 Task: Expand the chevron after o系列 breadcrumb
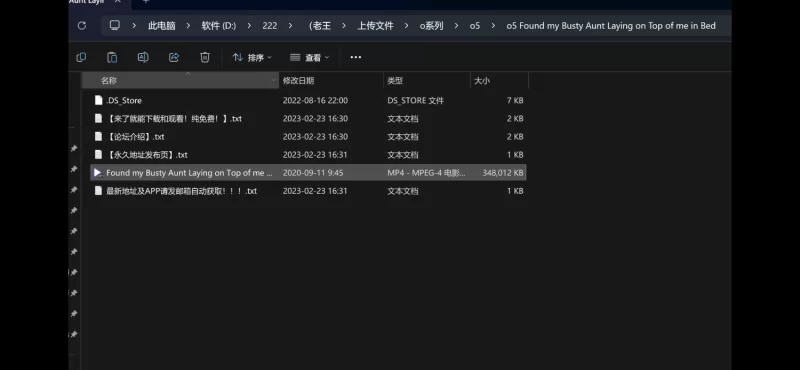[457, 26]
